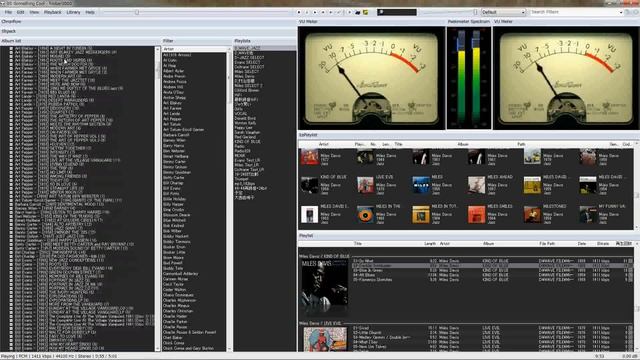
Task: Click the Next track button
Action: (x=331, y=12)
